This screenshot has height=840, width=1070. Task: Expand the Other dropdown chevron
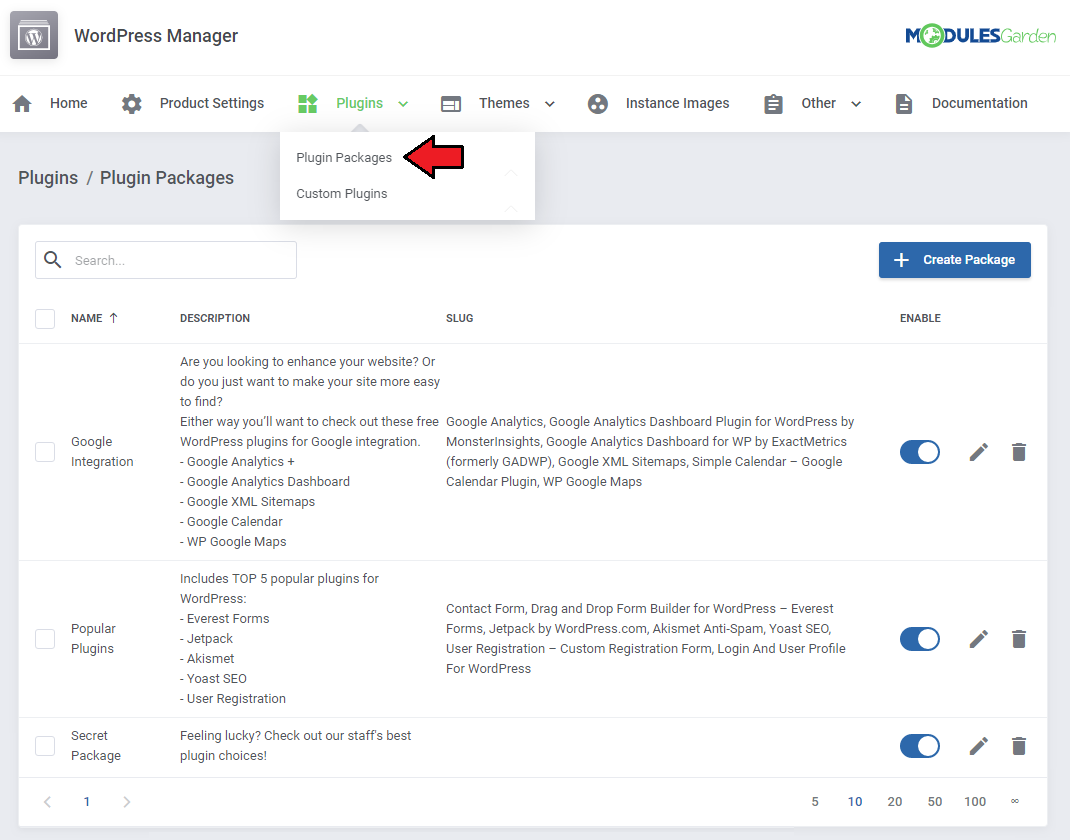click(856, 104)
